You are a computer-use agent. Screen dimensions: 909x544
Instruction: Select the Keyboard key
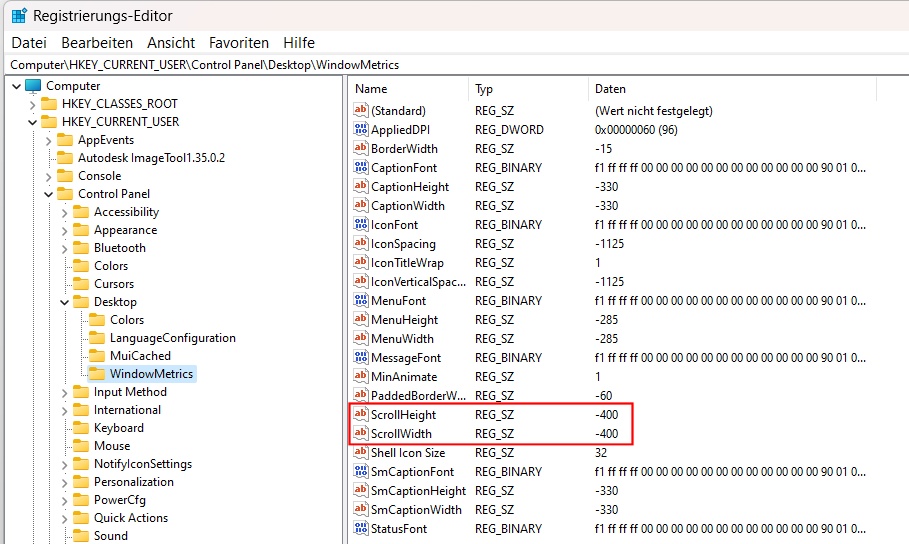(119, 428)
